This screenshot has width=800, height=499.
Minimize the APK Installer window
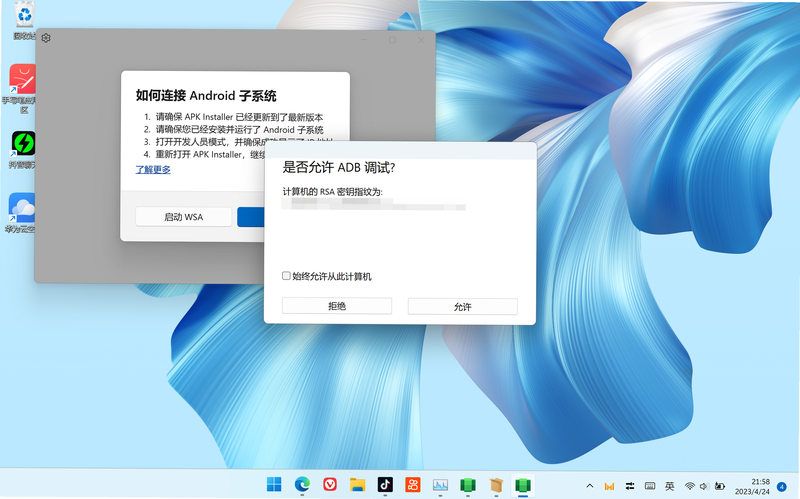(x=364, y=40)
